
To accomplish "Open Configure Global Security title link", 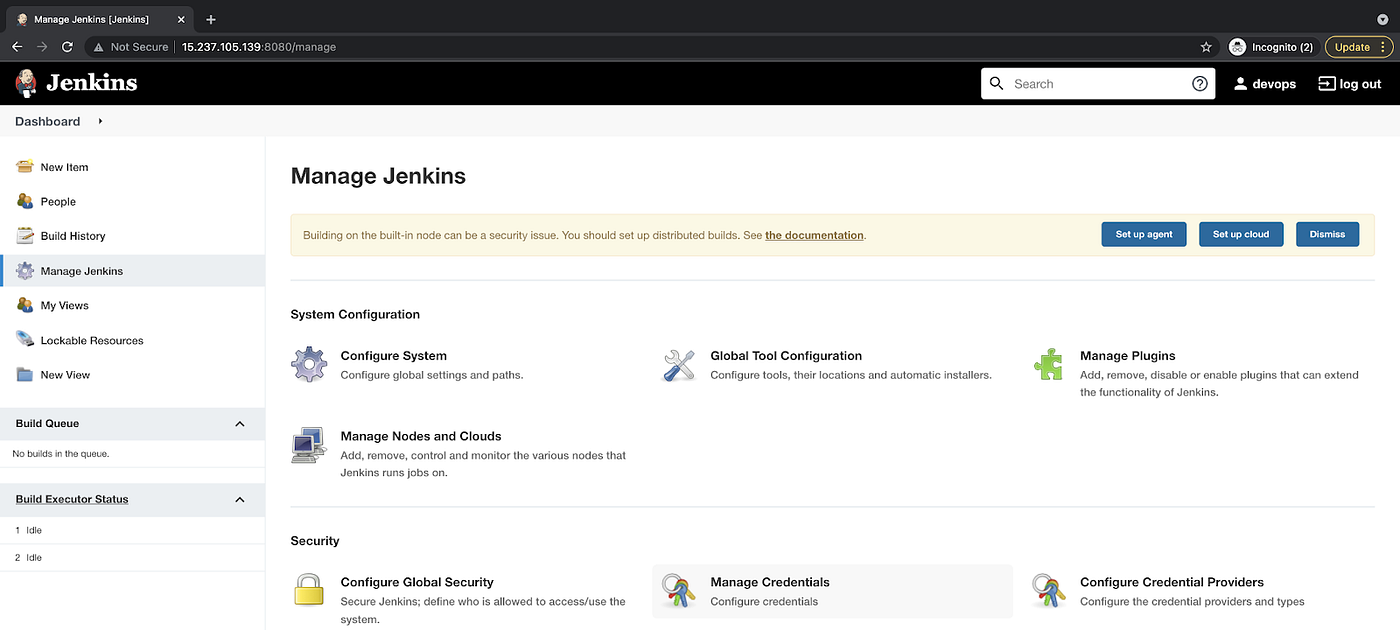I will click(x=417, y=582).
